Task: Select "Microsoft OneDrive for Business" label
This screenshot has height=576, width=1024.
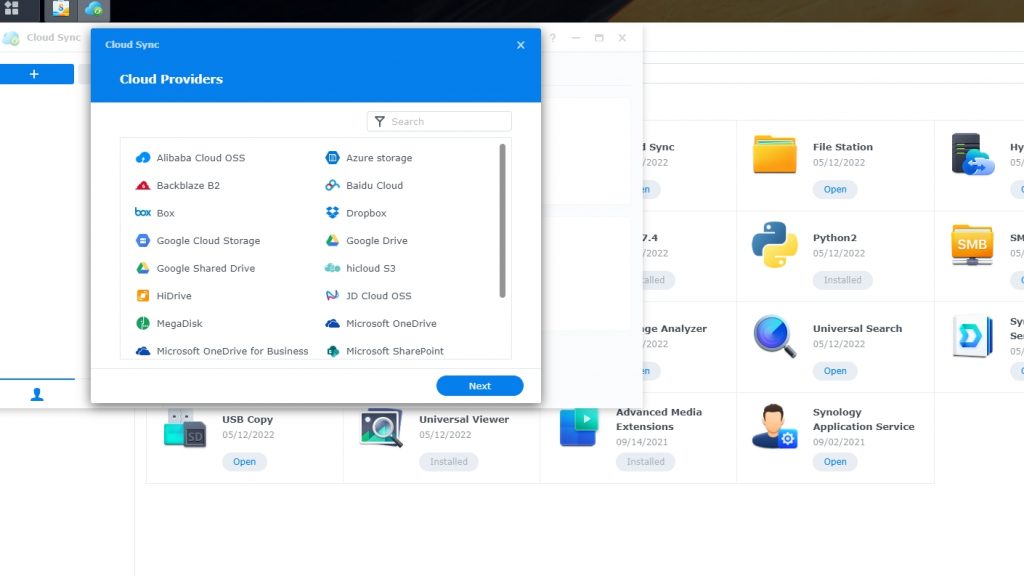Action: coord(232,351)
